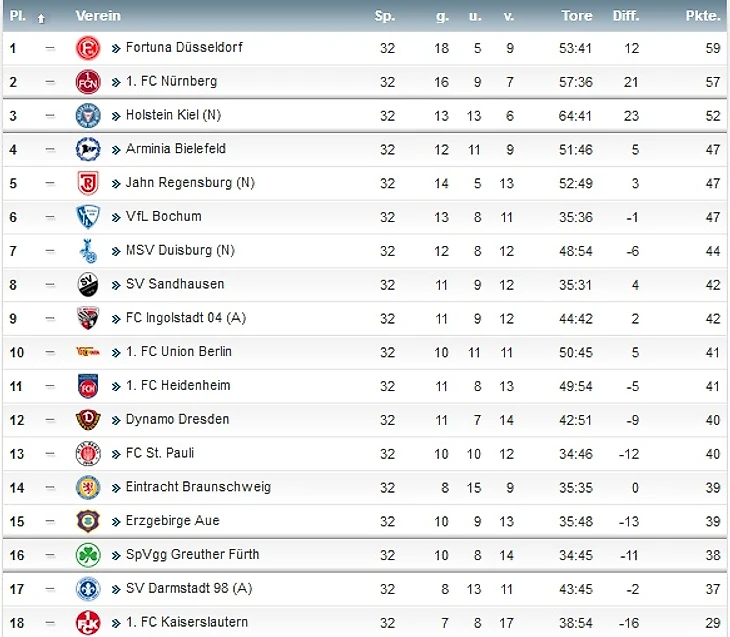
Task: Click the Tore column header
Action: tap(577, 16)
